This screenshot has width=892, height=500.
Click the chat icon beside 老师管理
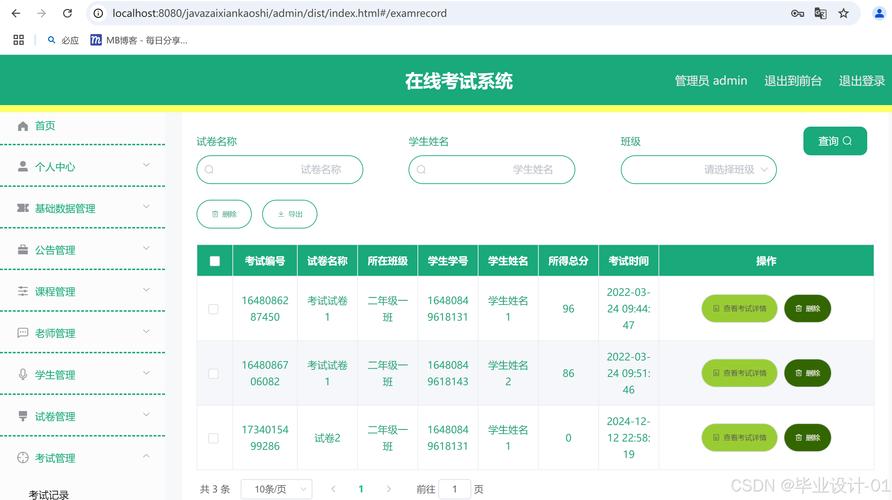[x=23, y=333]
